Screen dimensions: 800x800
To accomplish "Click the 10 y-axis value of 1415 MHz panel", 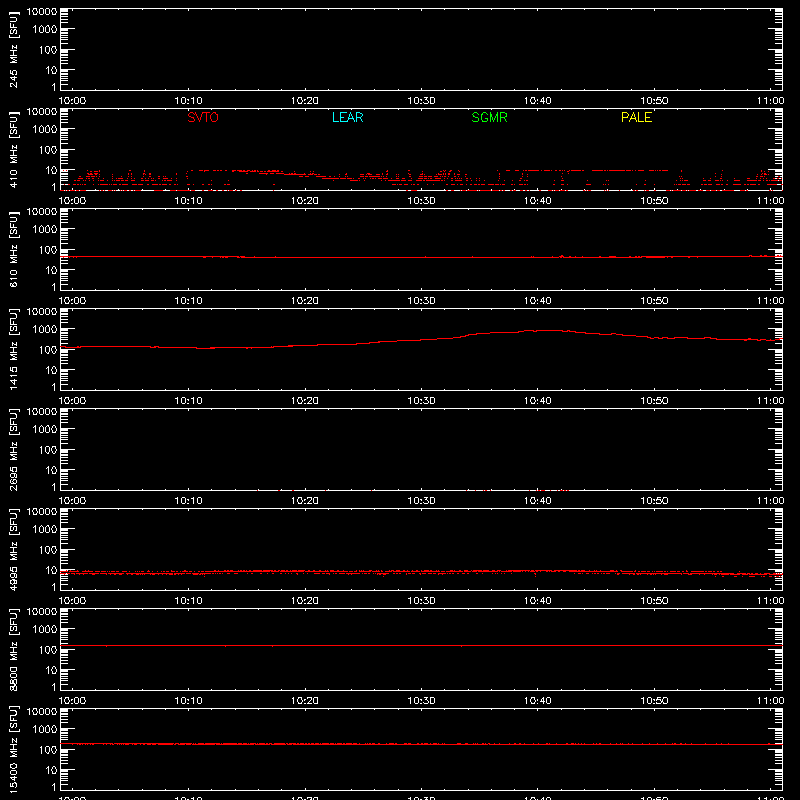I will click(51, 370).
